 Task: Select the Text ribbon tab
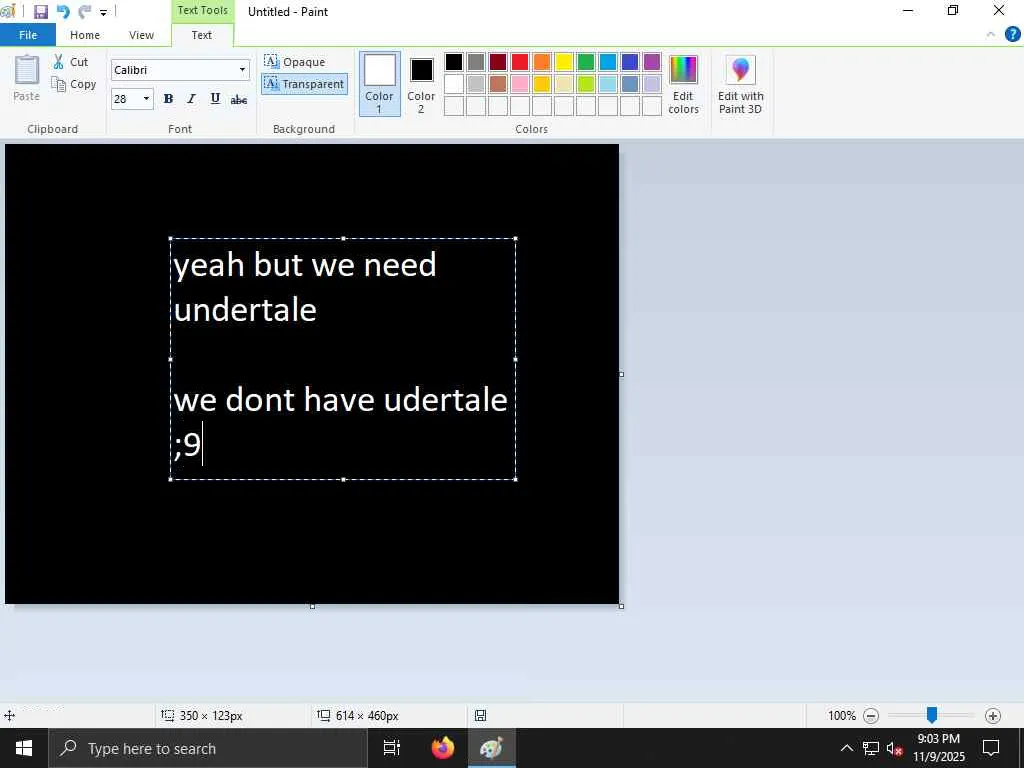click(202, 35)
